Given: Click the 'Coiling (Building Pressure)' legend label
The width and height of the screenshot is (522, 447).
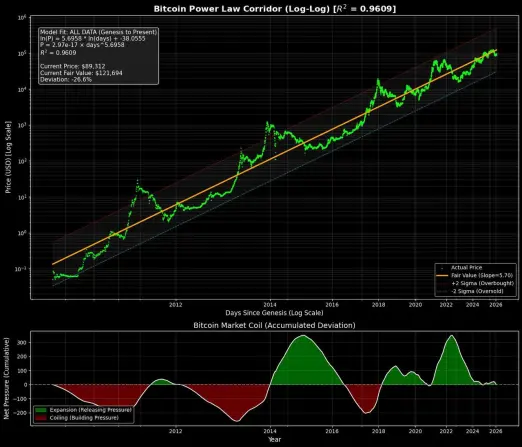Looking at the screenshot, I should 84,418.
